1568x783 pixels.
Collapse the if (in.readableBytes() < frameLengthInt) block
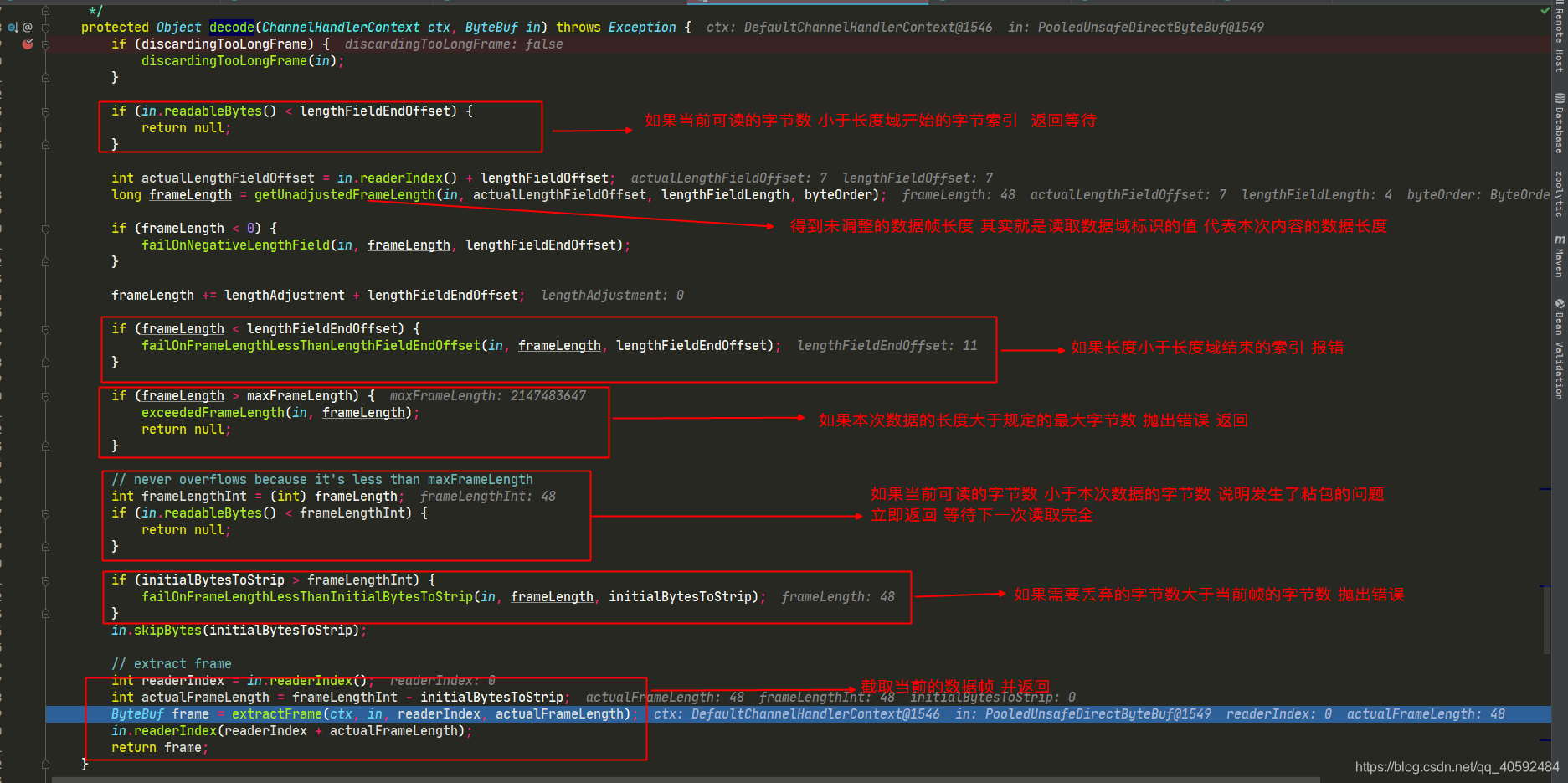45,513
